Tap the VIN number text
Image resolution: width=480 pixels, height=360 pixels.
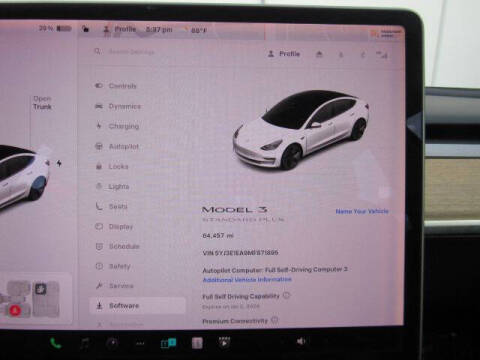240,253
